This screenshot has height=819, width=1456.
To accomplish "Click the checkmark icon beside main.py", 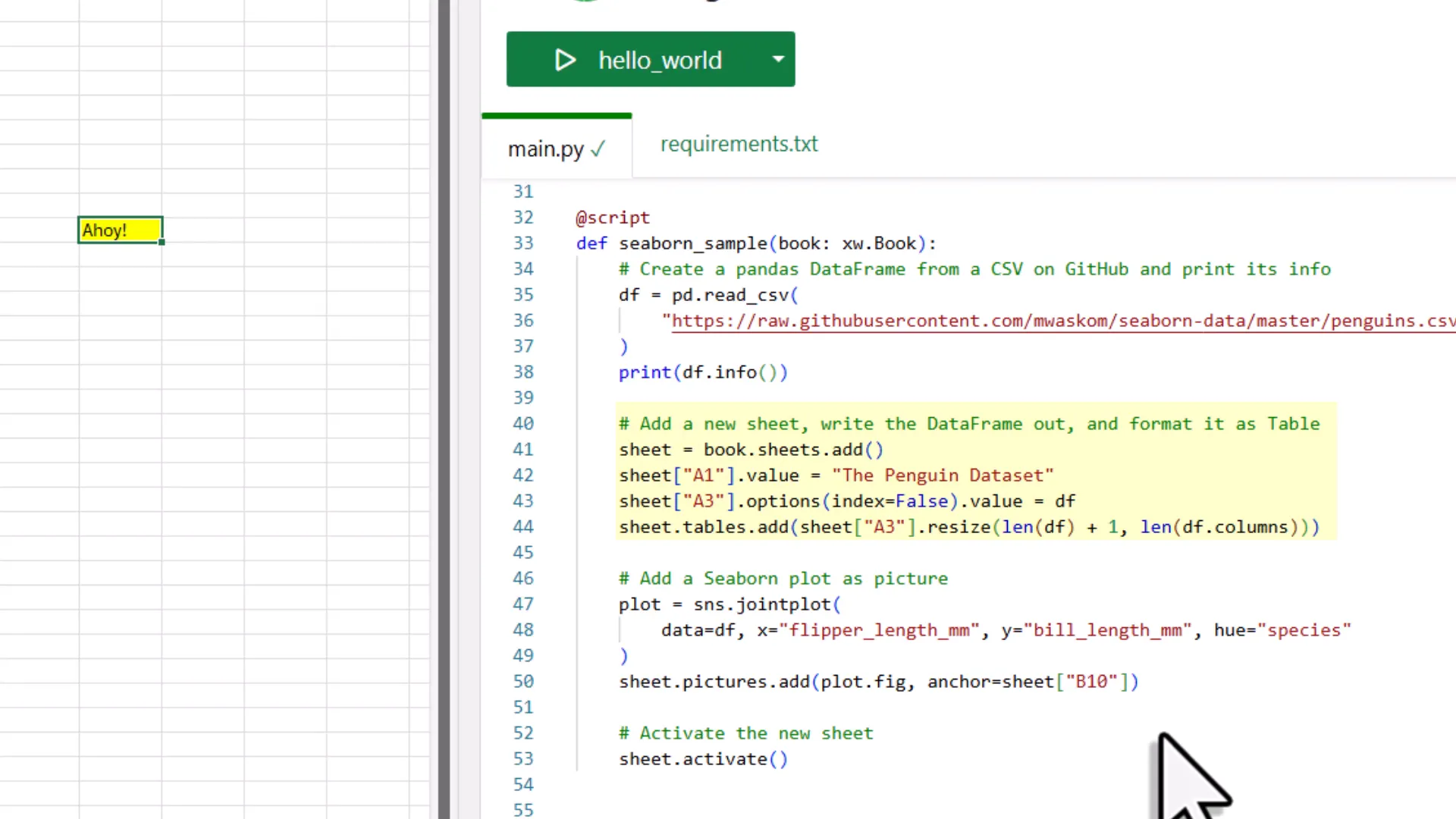I will [598, 149].
